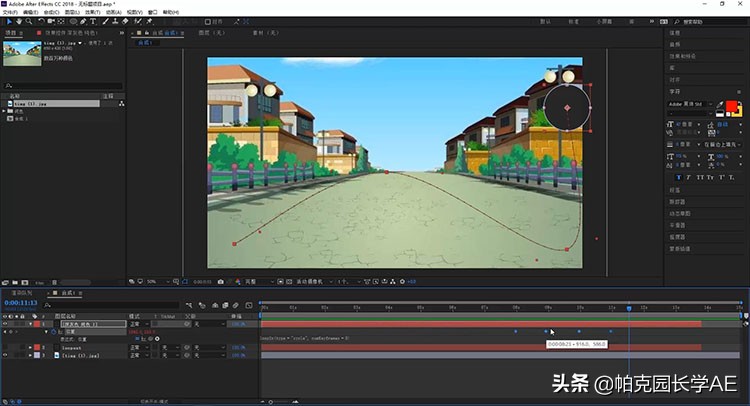Viewport: 750px width, 406px height.
Task: Select the Rotation tool
Action: pyautogui.click(x=41, y=22)
